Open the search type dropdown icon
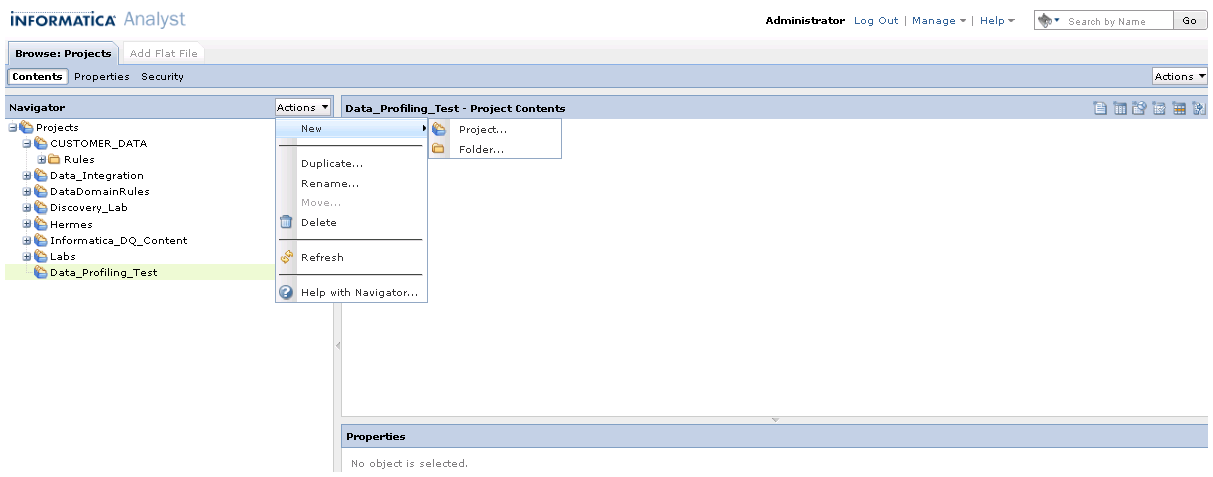 pos(1049,20)
